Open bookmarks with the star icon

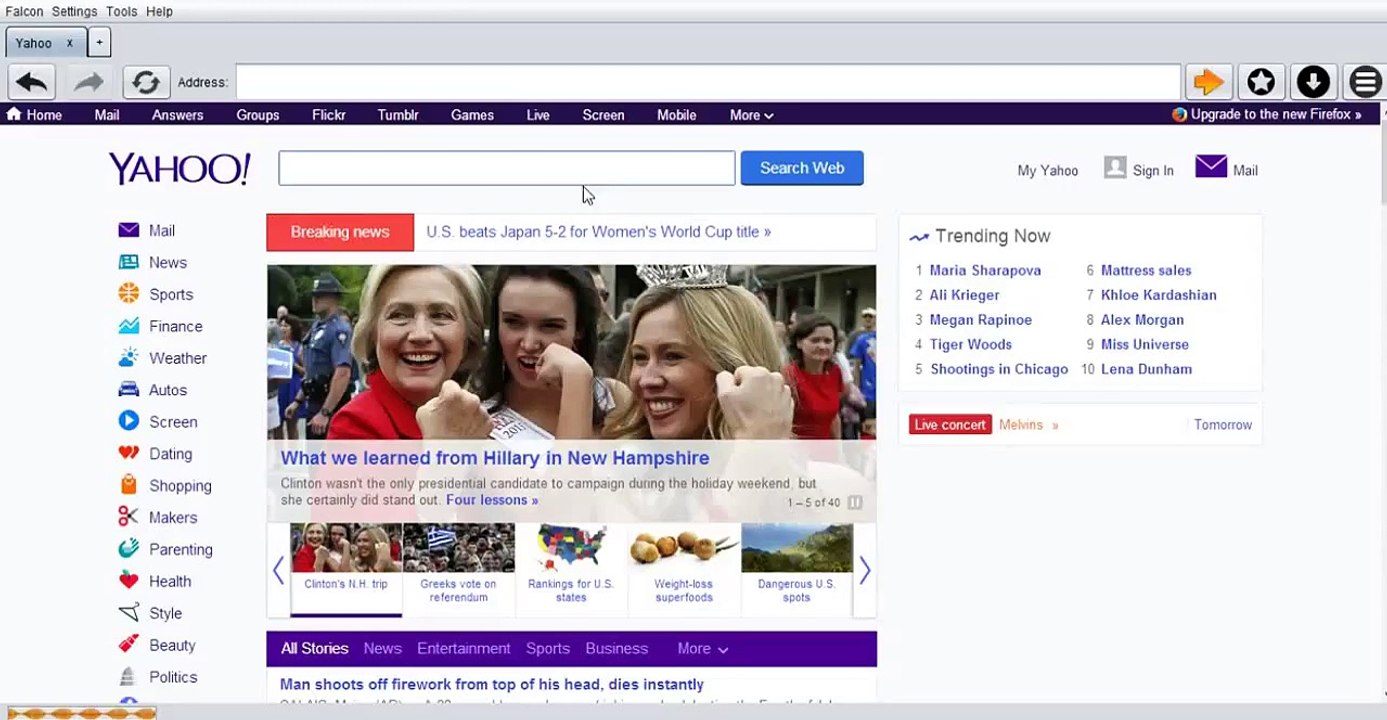click(1262, 82)
